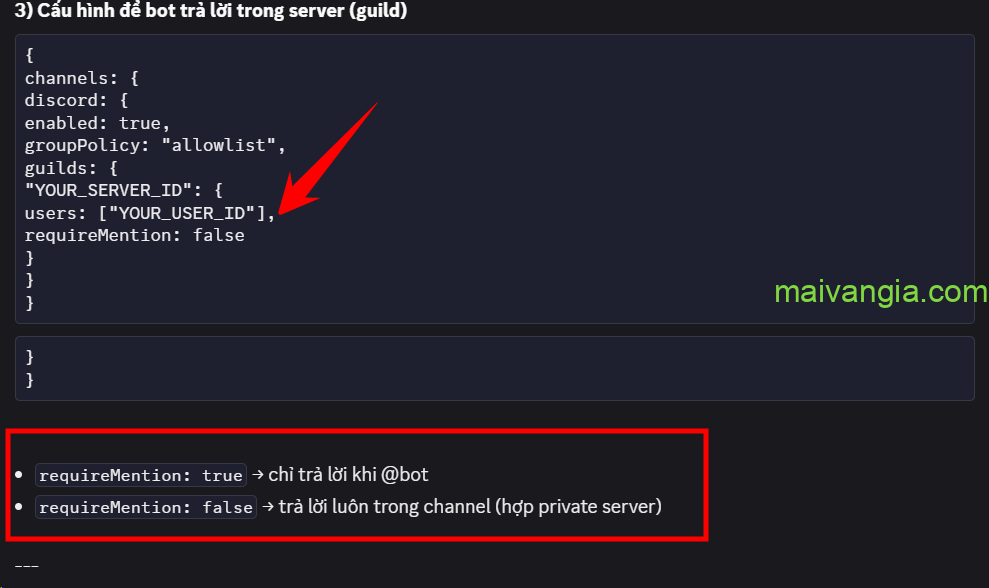989x588 pixels.
Task: Click the section 3 heading text
Action: click(x=211, y=11)
